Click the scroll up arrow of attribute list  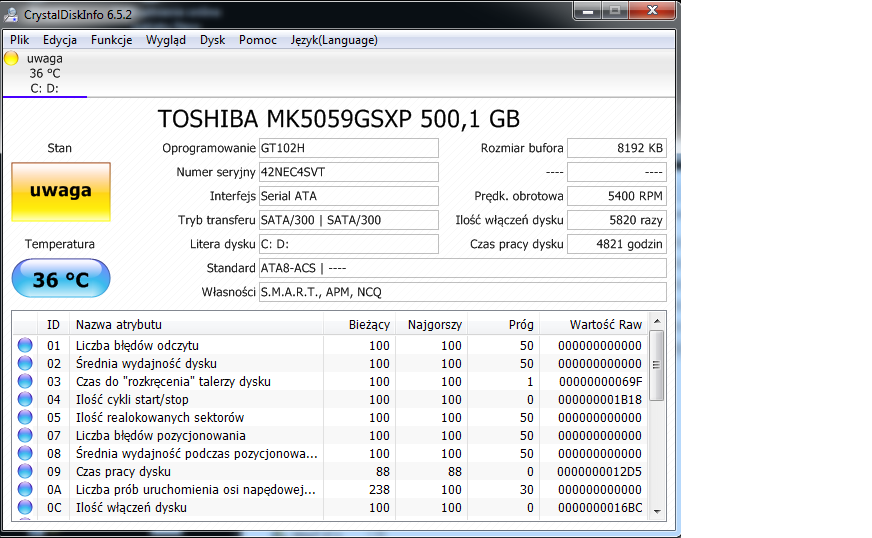pyautogui.click(x=657, y=321)
